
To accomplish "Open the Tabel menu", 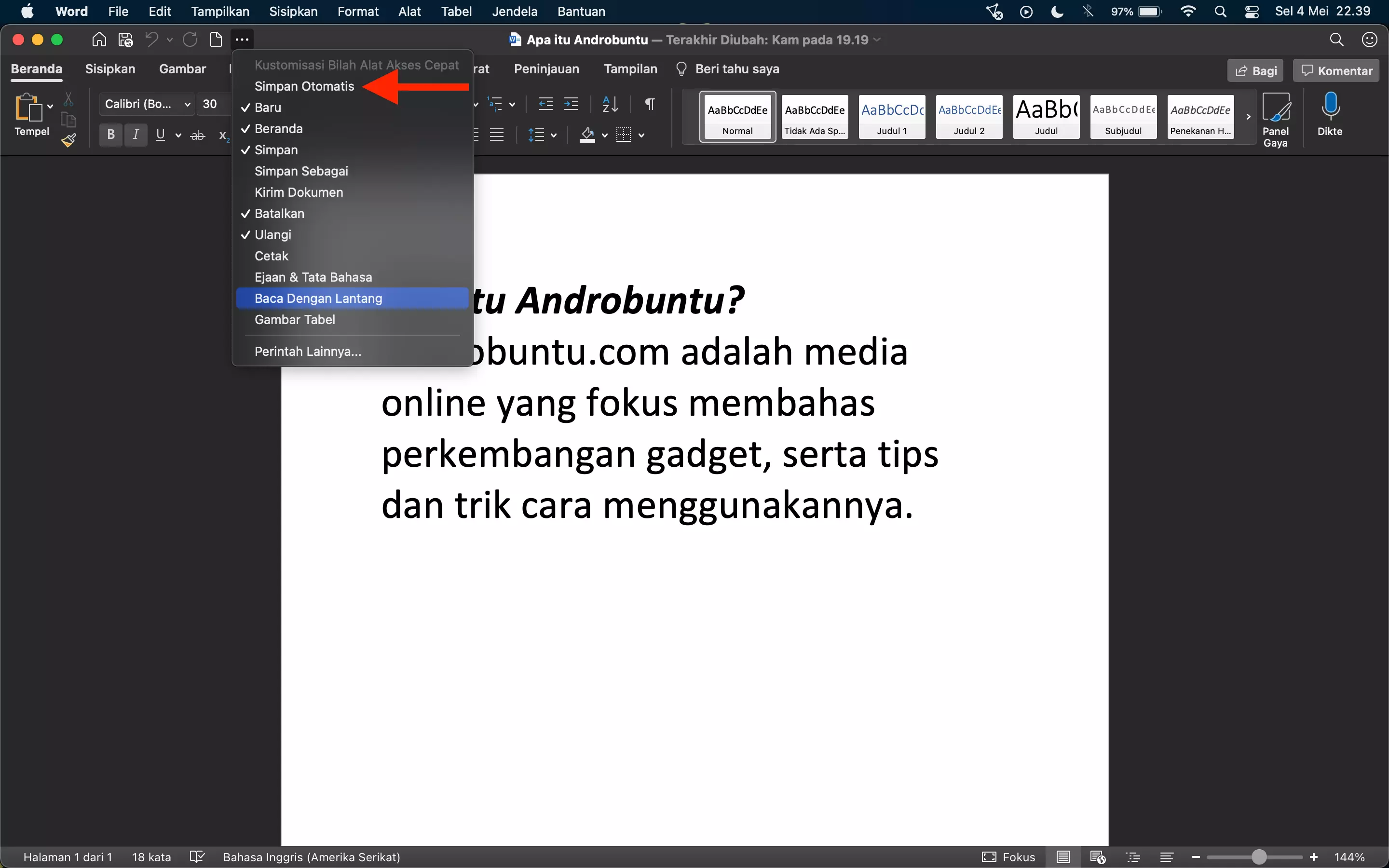I will [456, 11].
